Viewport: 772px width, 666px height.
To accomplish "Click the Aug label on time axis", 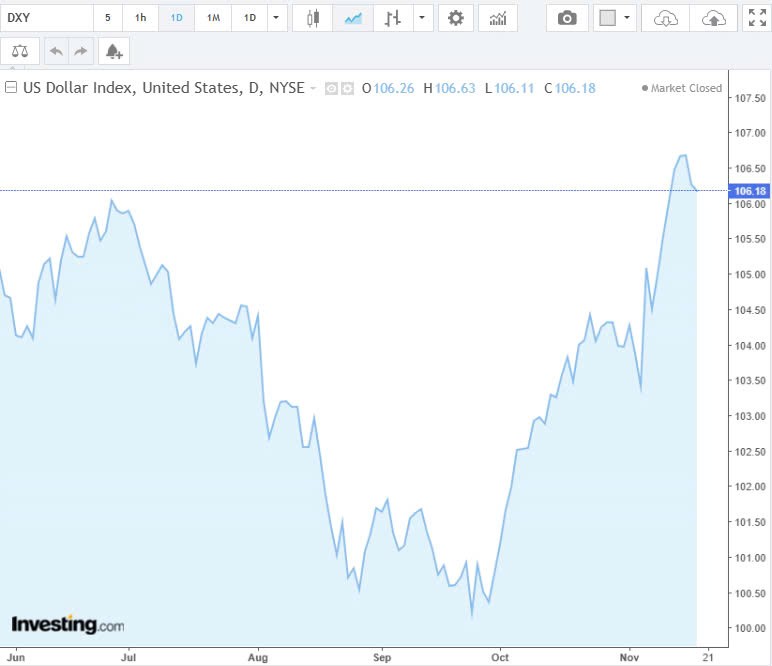I will [x=257, y=657].
